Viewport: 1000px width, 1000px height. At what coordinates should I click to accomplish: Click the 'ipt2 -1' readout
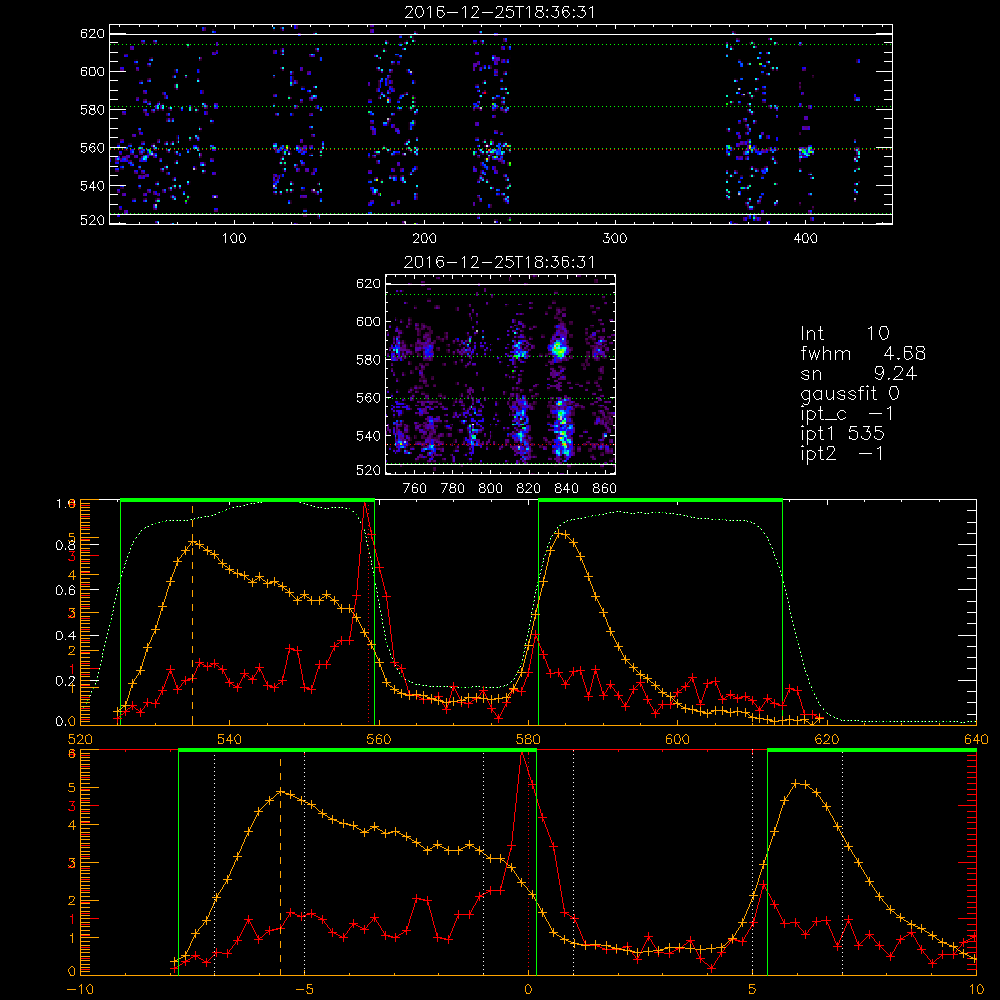click(x=842, y=453)
